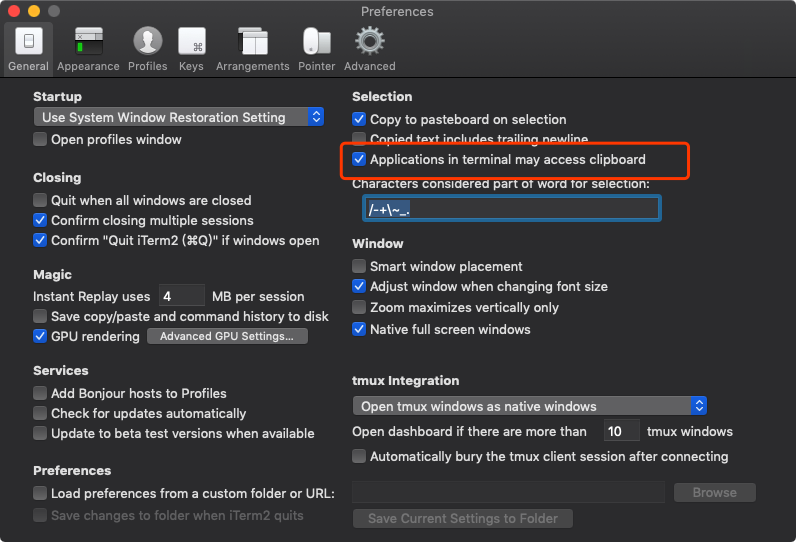796x542 pixels.
Task: Open the Pointer preferences icon
Action: pyautogui.click(x=317, y=41)
